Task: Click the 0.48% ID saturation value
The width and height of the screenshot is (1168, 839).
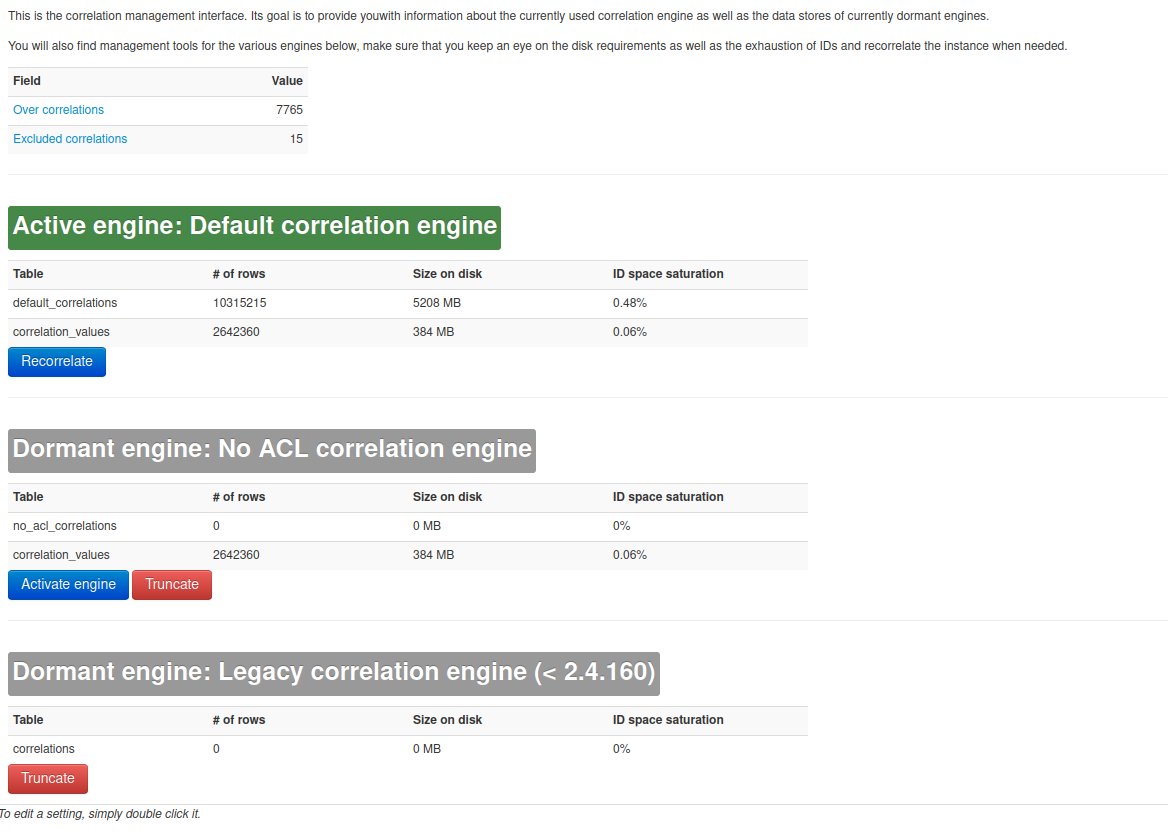Action: click(x=629, y=303)
